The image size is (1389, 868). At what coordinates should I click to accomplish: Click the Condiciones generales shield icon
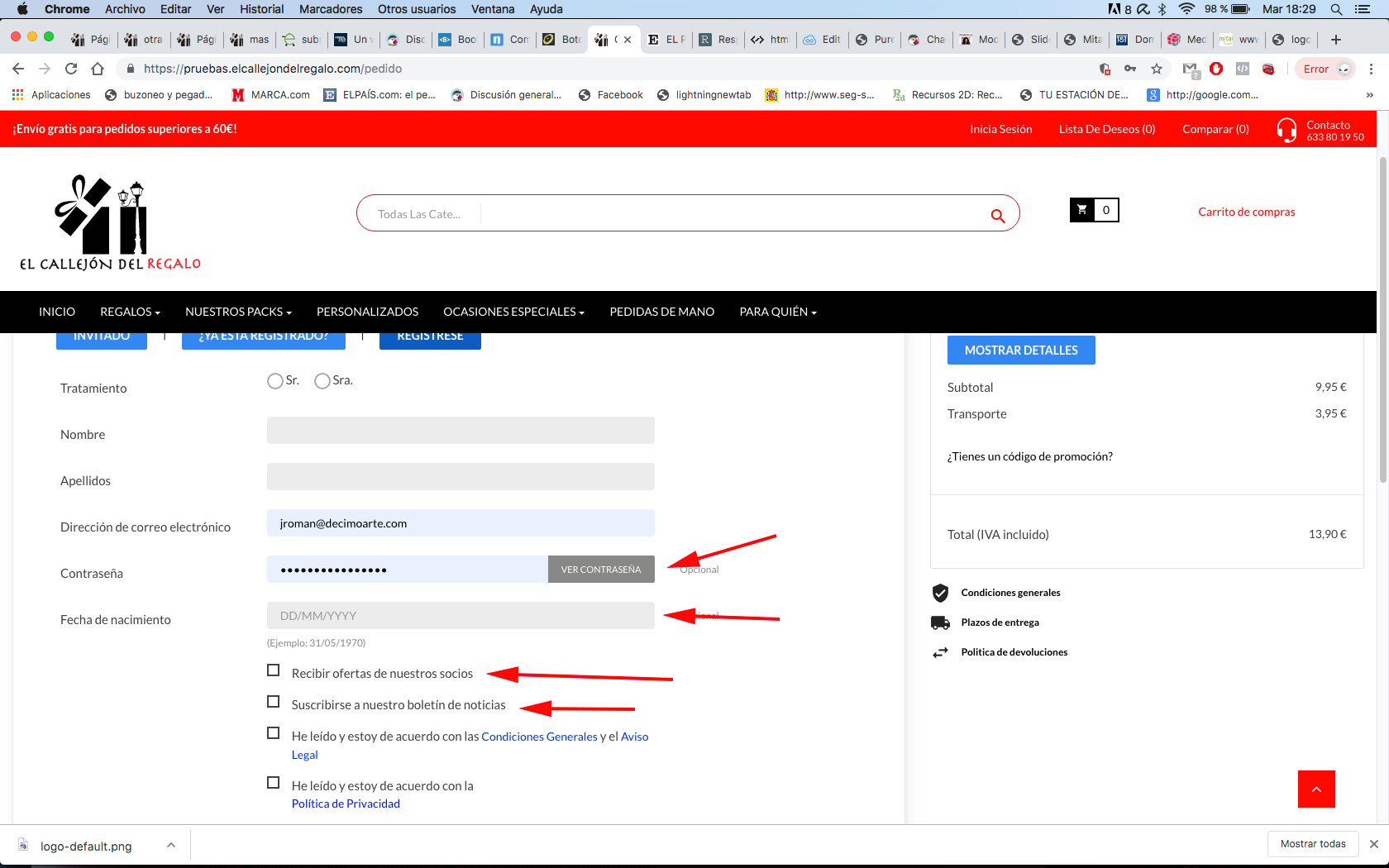[x=940, y=593]
